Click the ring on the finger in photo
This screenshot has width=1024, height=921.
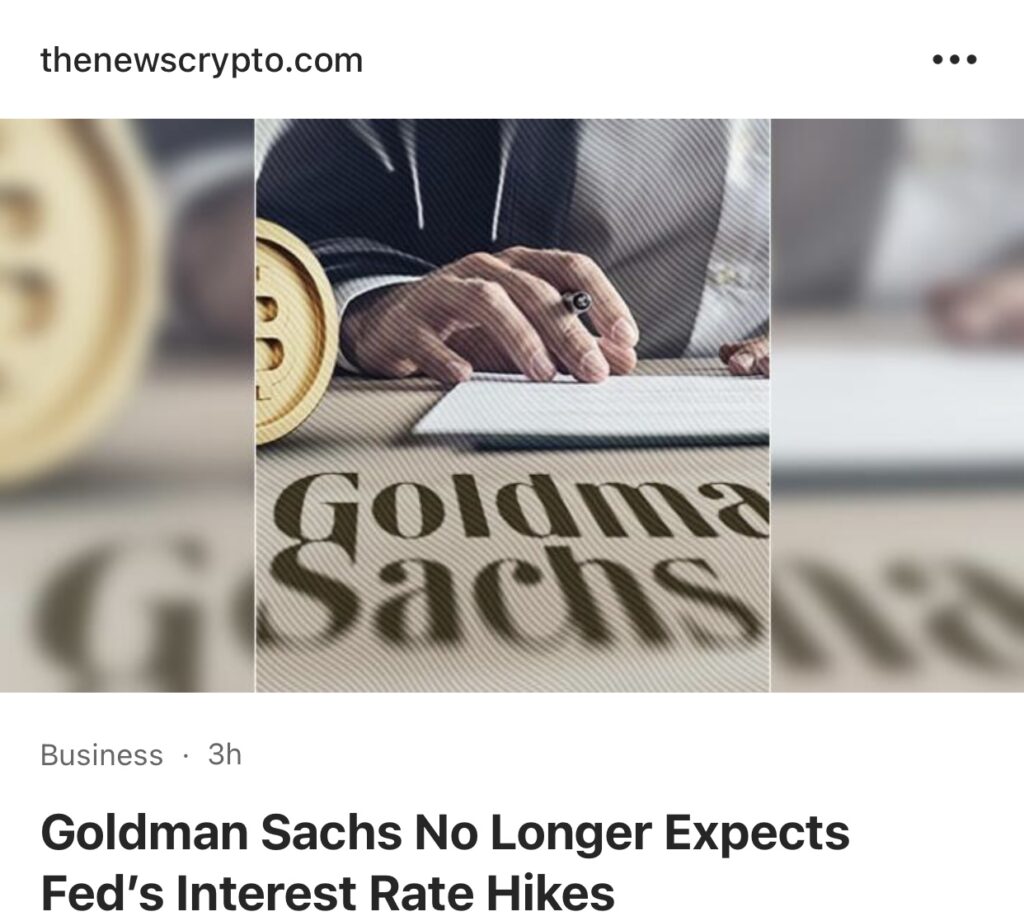(x=578, y=305)
